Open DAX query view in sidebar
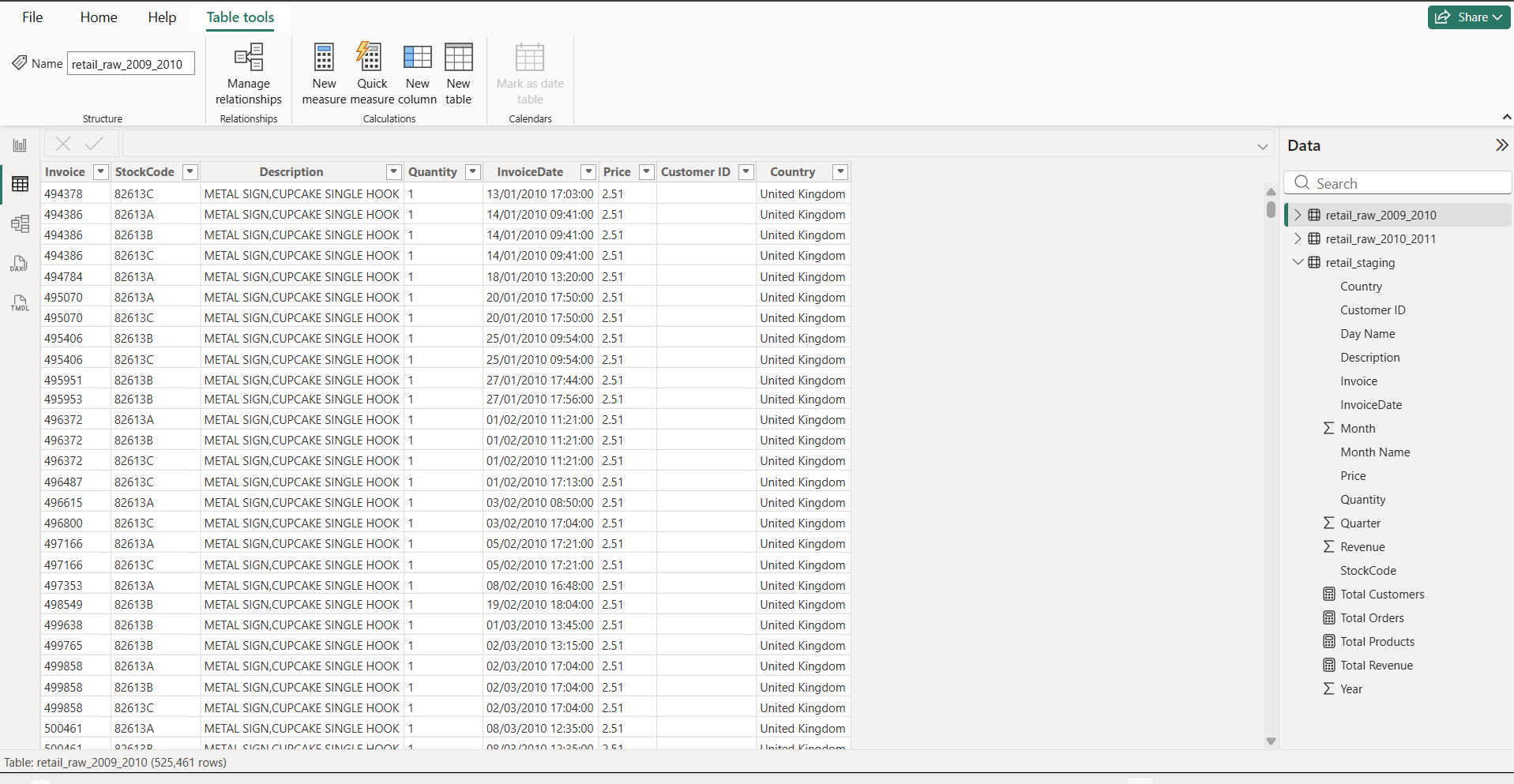This screenshot has height=784, width=1514. coord(20,263)
